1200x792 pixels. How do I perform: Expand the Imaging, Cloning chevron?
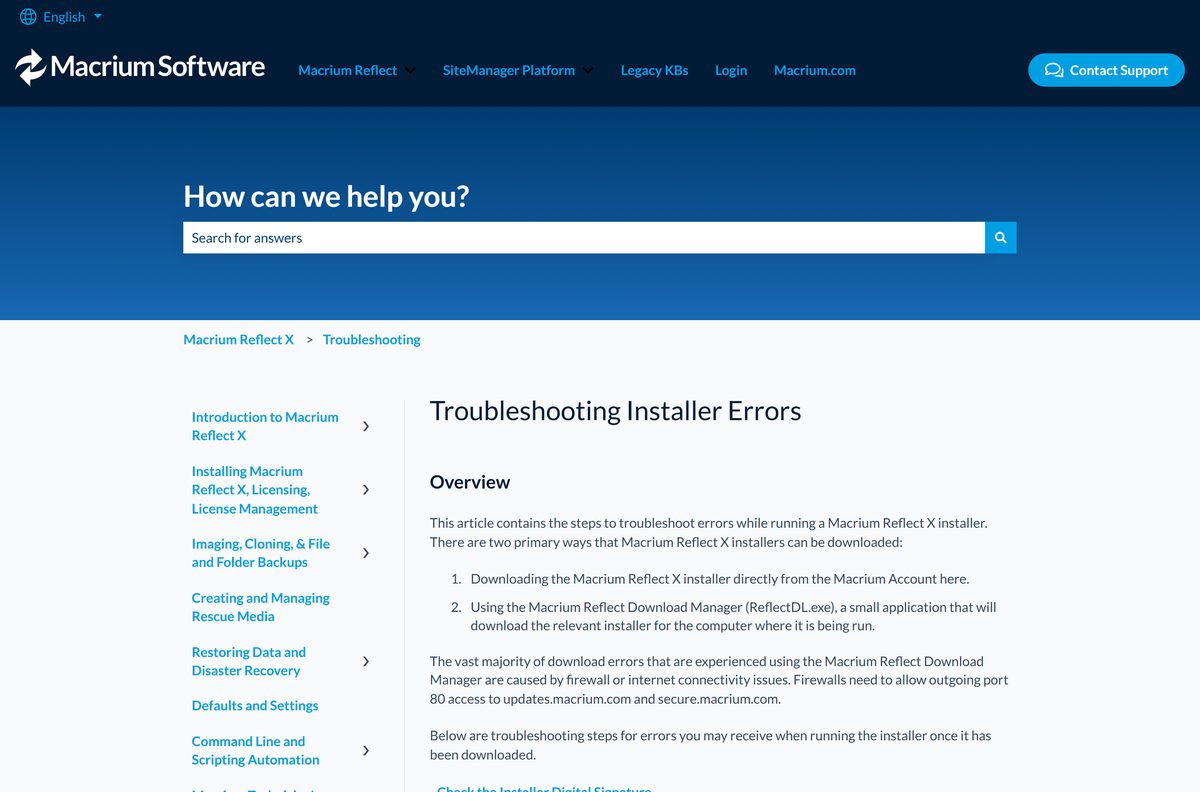[x=366, y=553]
